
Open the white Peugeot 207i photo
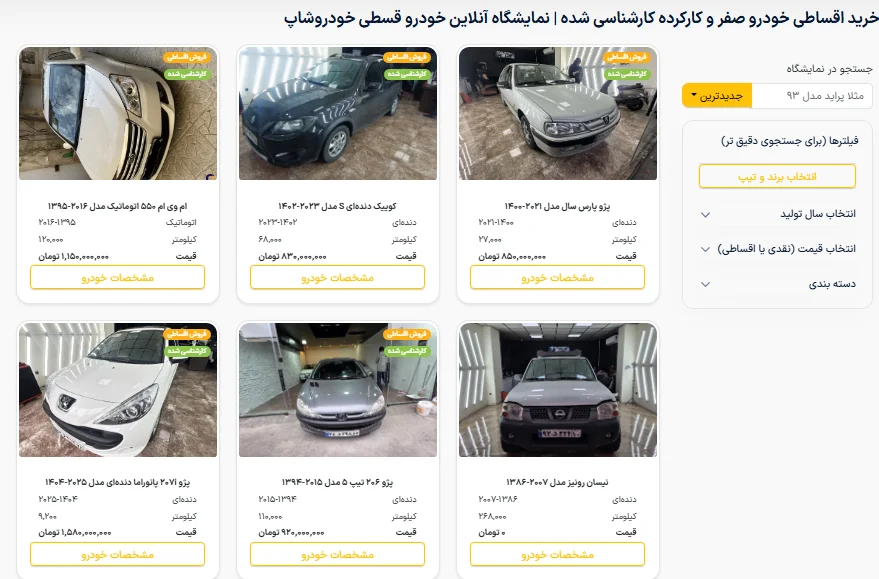click(x=118, y=390)
